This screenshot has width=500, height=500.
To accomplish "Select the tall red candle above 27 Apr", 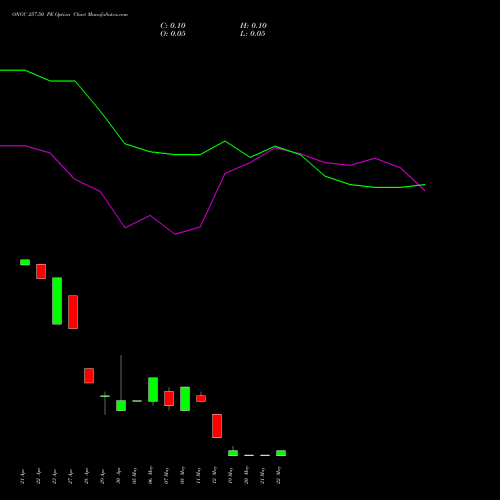I will [x=73, y=312].
